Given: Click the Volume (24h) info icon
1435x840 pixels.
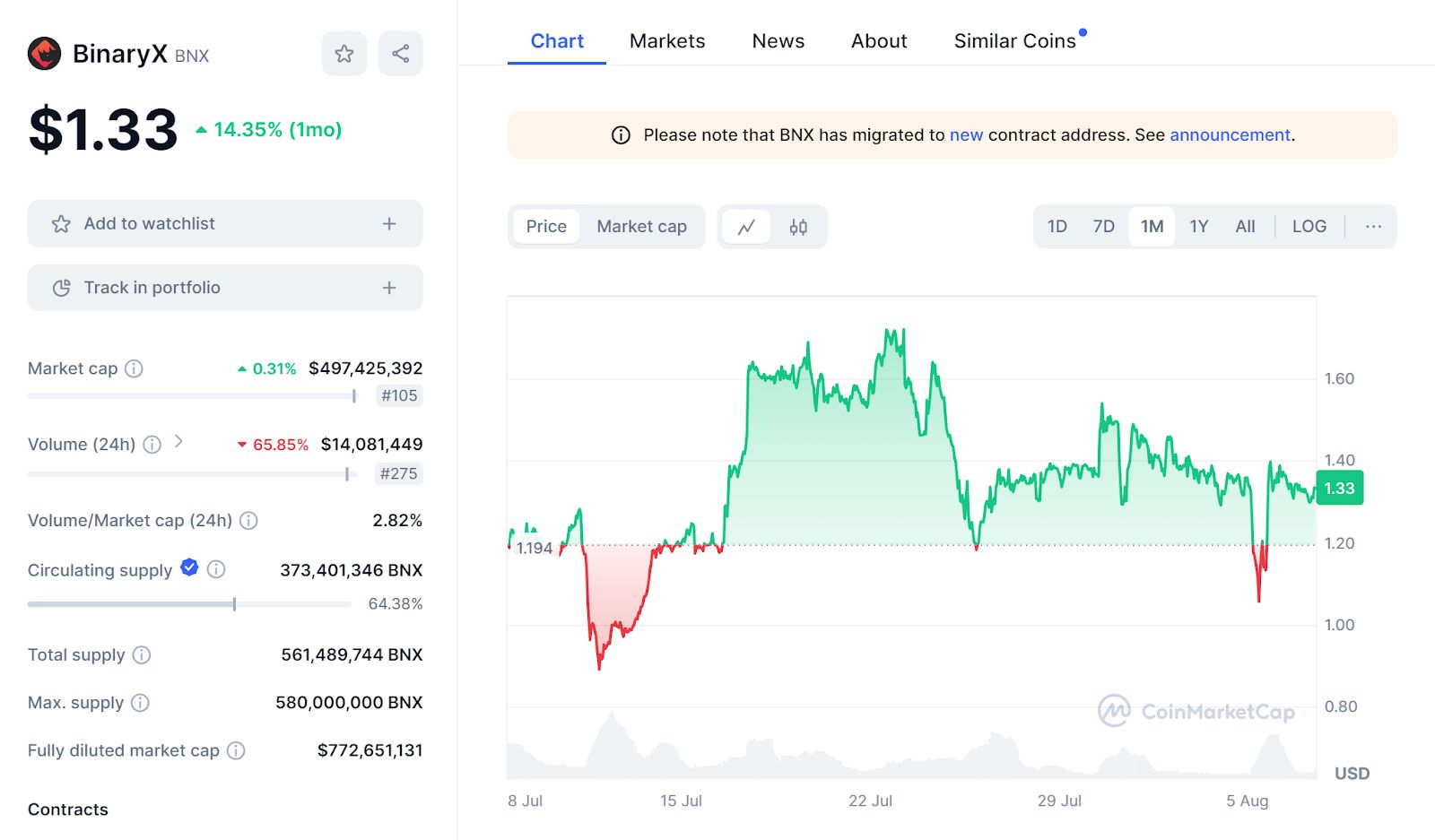Looking at the screenshot, I should [x=152, y=445].
